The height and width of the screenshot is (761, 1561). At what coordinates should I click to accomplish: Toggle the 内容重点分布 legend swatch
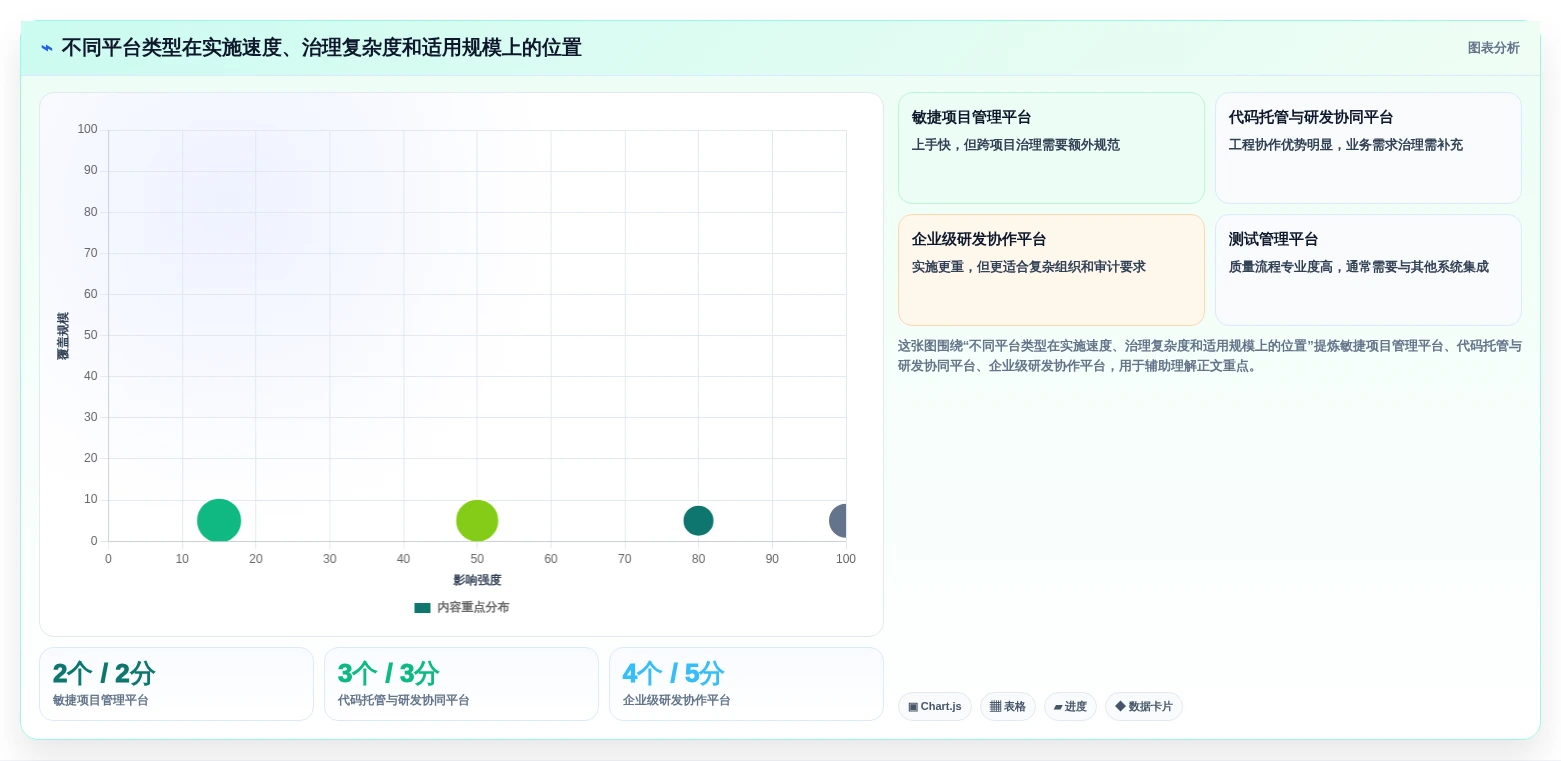[x=422, y=608]
